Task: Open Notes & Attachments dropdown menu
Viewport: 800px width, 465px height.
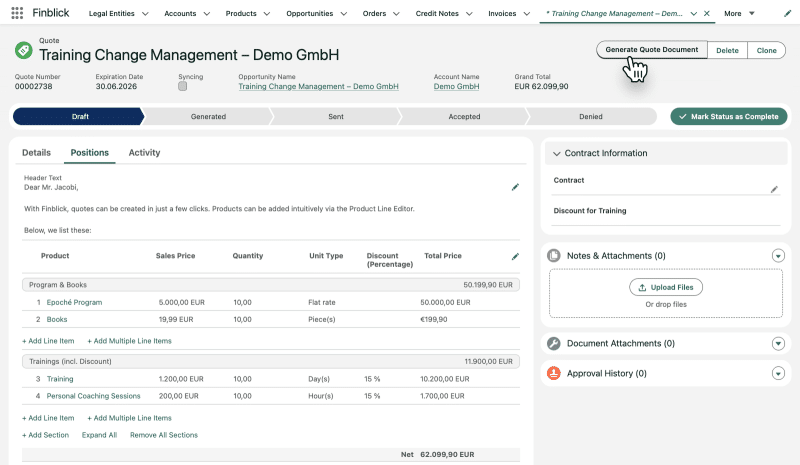Action: (x=778, y=256)
